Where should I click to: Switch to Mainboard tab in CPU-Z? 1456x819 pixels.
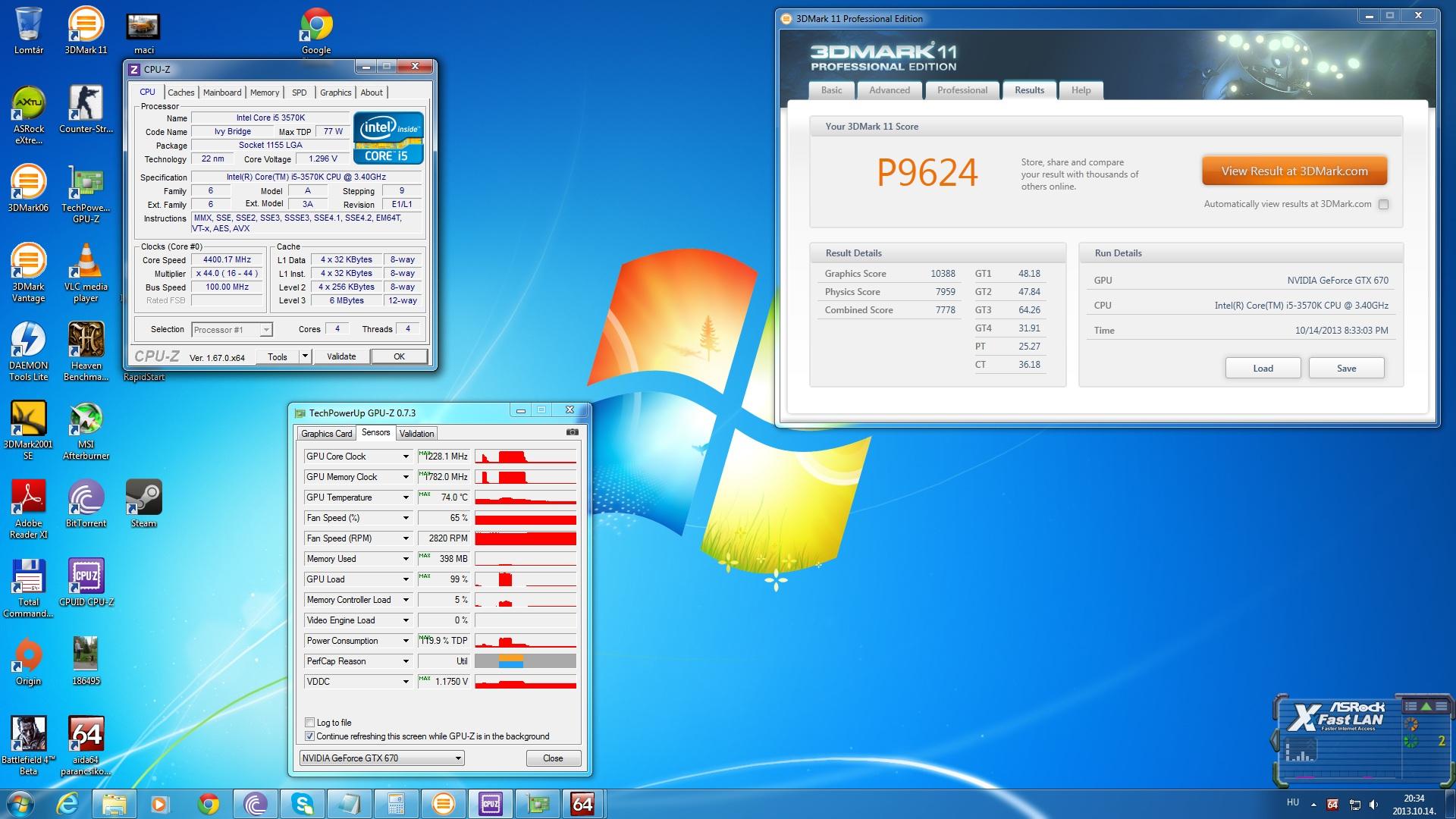pyautogui.click(x=222, y=93)
